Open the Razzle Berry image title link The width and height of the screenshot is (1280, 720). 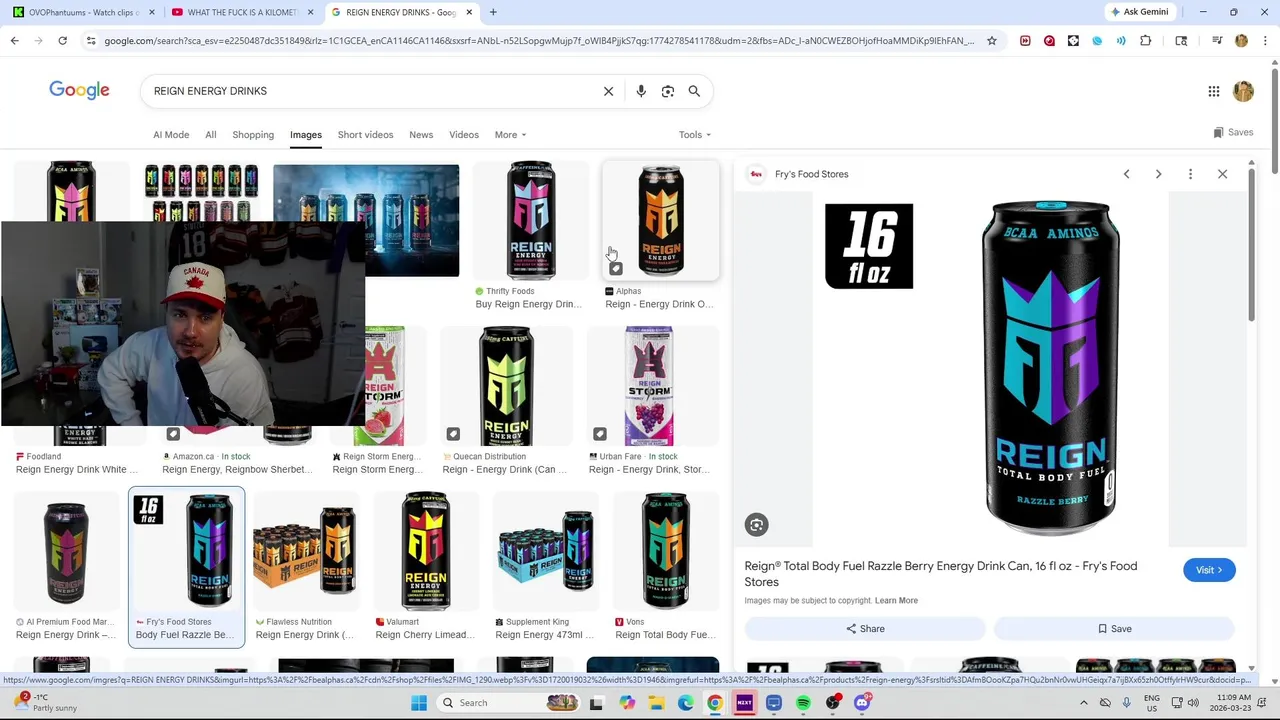(x=941, y=574)
